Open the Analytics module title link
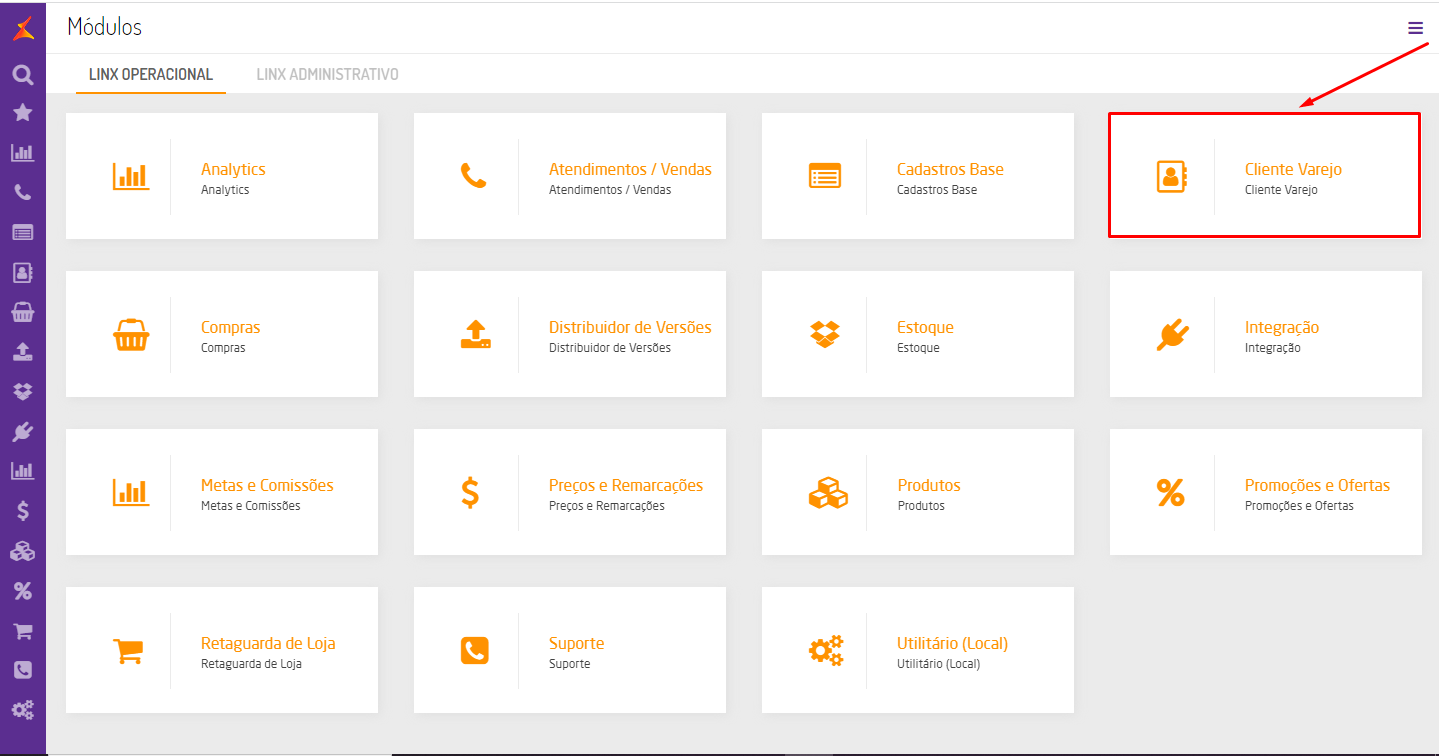 (233, 169)
